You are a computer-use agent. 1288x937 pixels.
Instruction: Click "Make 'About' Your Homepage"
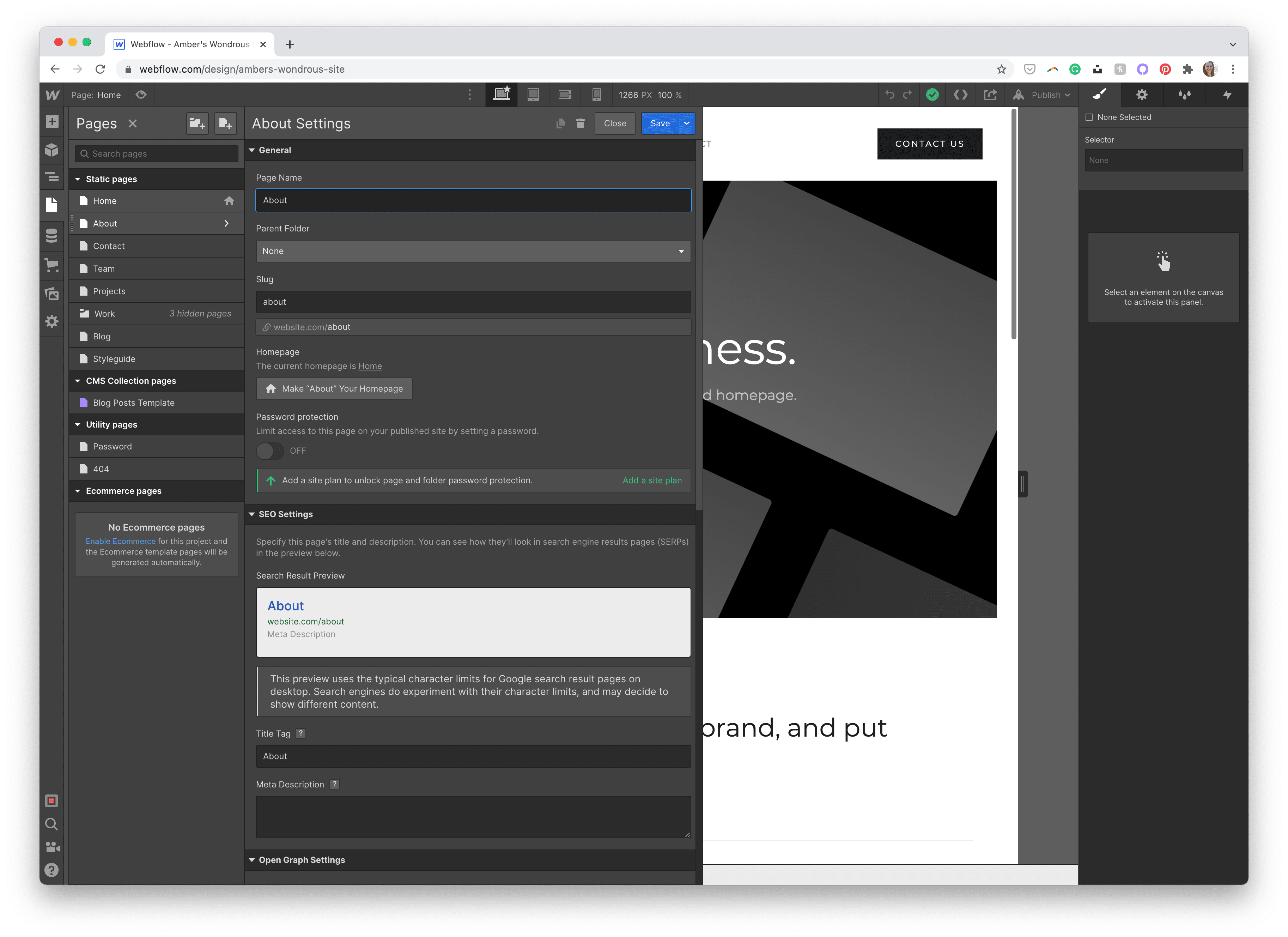(x=334, y=389)
